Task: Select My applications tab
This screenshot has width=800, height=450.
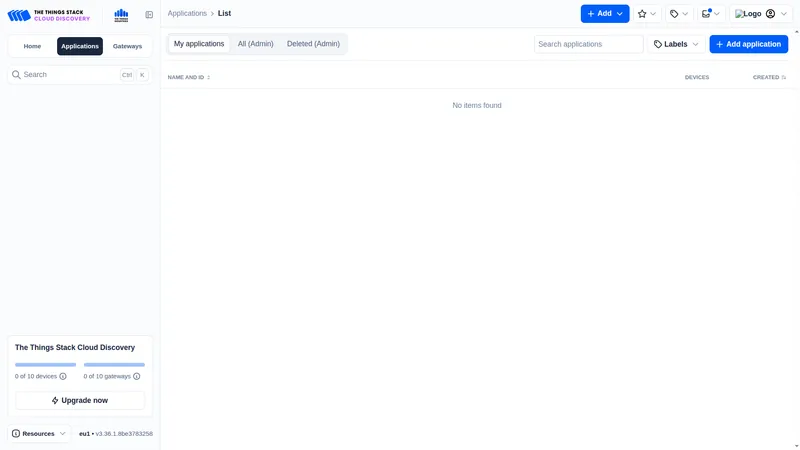Action: pos(199,44)
